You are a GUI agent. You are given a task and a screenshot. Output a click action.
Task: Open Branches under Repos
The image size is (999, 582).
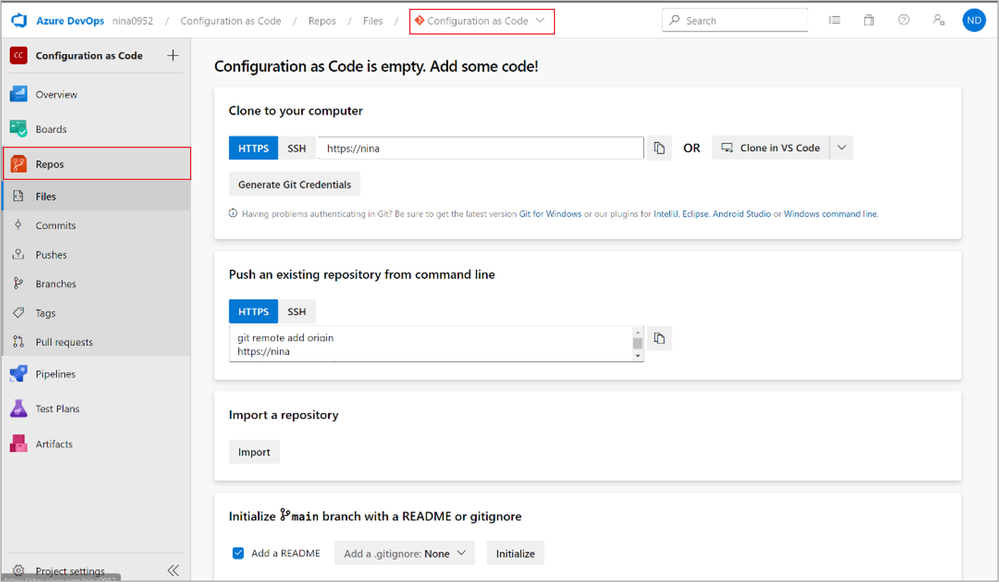tap(96, 284)
